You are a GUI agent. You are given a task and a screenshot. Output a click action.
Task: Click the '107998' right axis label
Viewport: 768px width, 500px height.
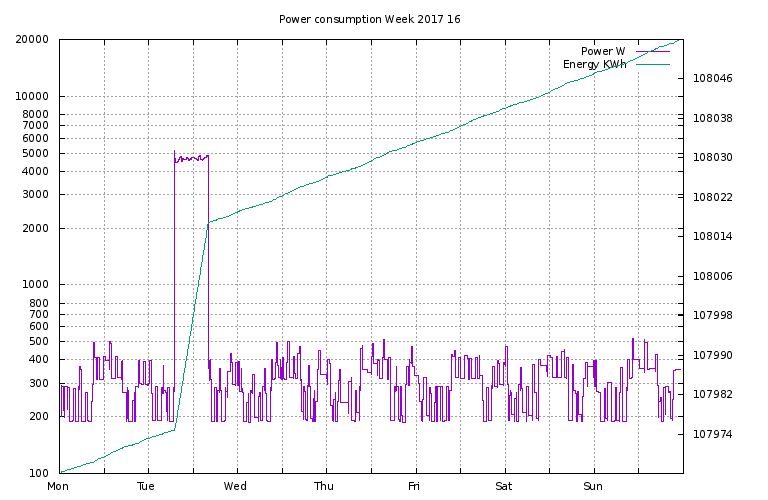click(x=713, y=315)
